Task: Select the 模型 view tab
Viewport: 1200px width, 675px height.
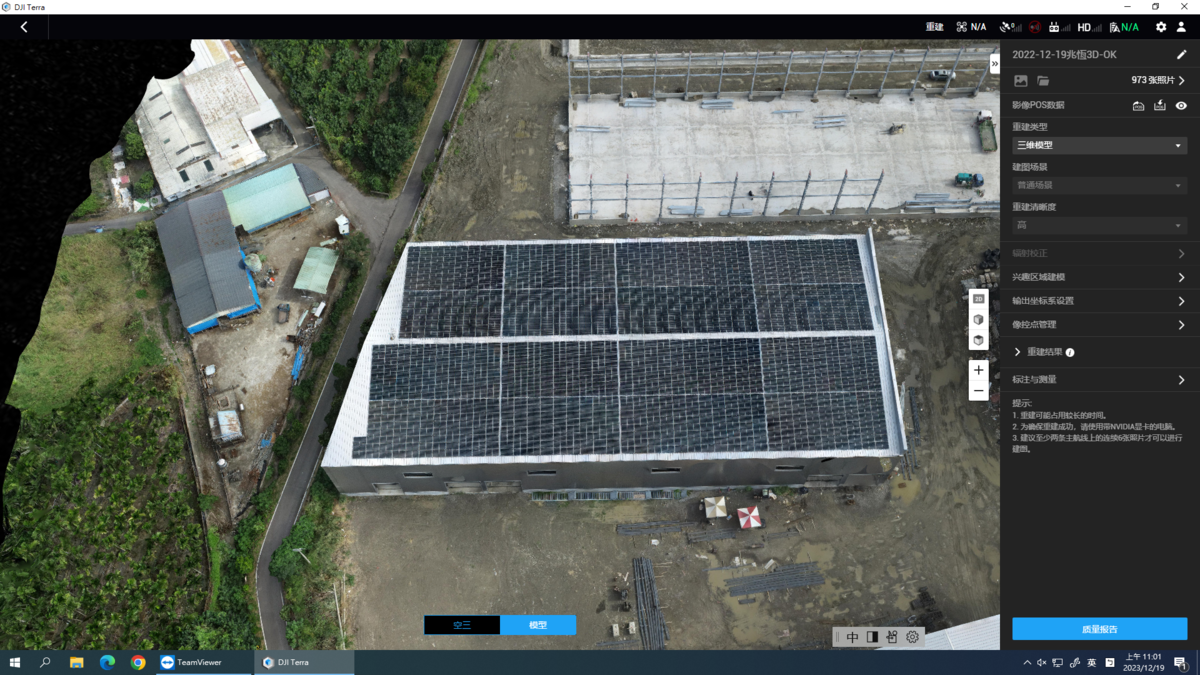Action: [538, 625]
